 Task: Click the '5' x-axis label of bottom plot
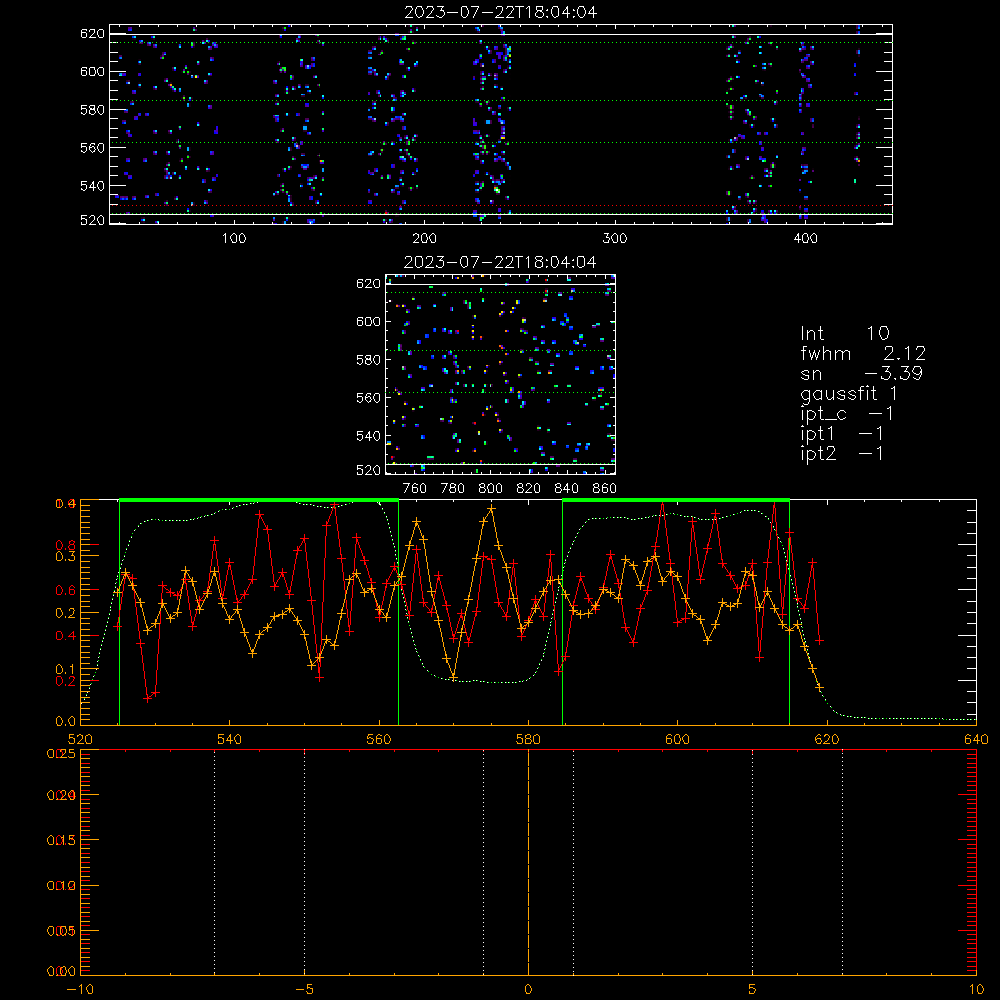click(x=753, y=989)
